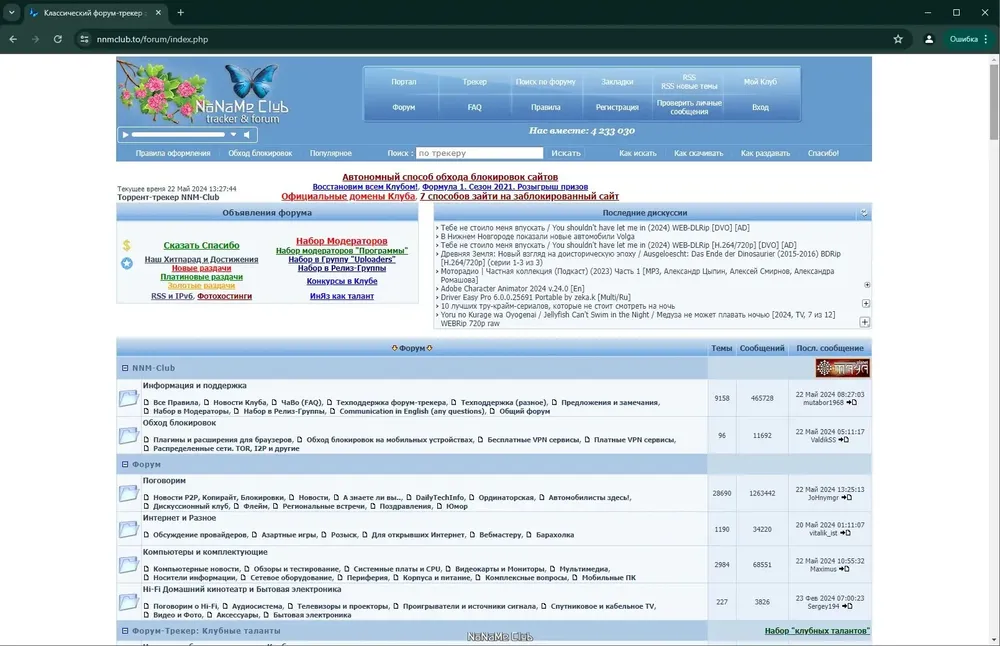The width and height of the screenshot is (1000, 646).
Task: Open Мой Клуб menu item
Action: [760, 82]
